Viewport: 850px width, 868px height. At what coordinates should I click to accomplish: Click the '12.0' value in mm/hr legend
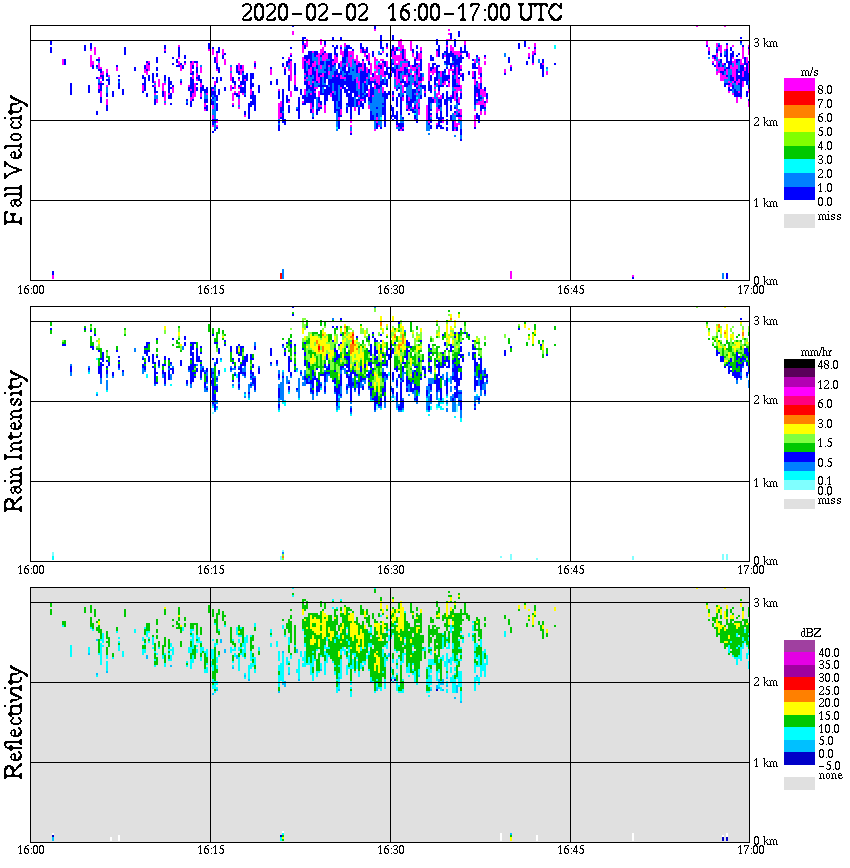pos(828,384)
